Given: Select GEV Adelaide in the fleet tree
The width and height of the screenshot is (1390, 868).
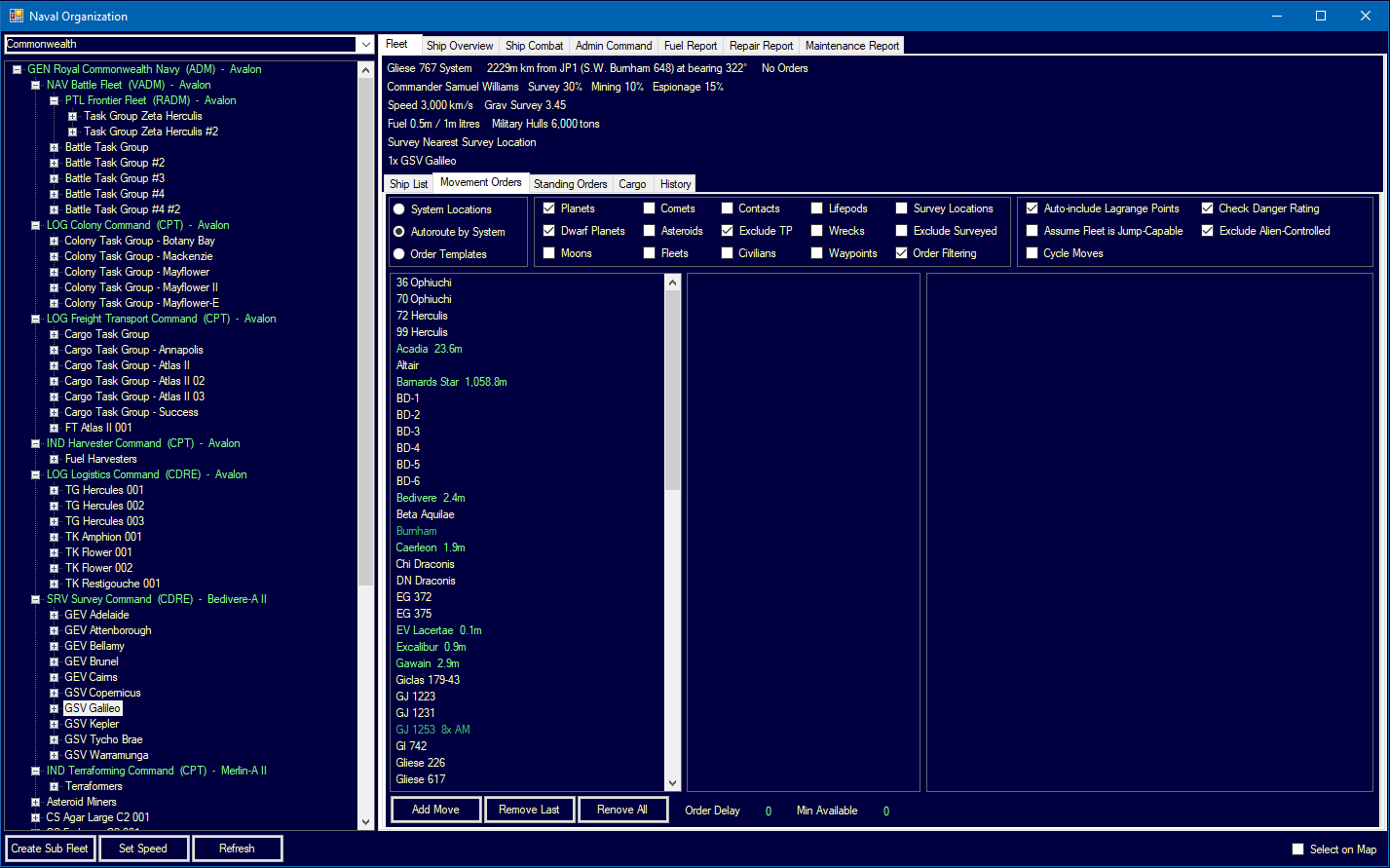Looking at the screenshot, I should click(96, 616).
